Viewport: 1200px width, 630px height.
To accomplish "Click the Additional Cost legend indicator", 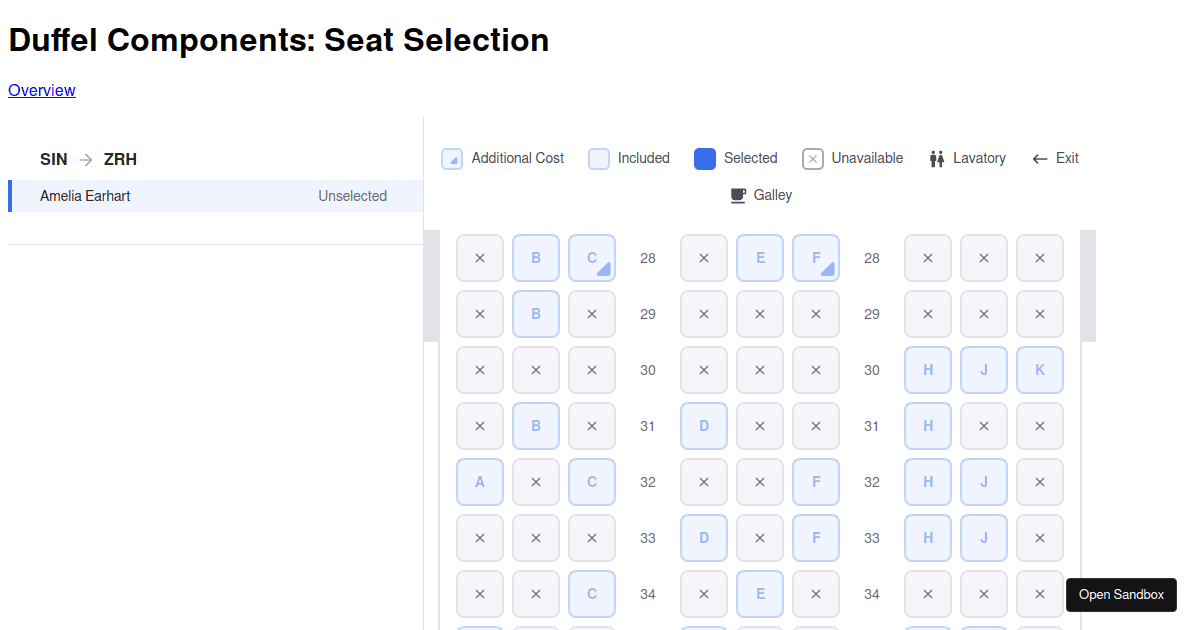I will [x=452, y=158].
